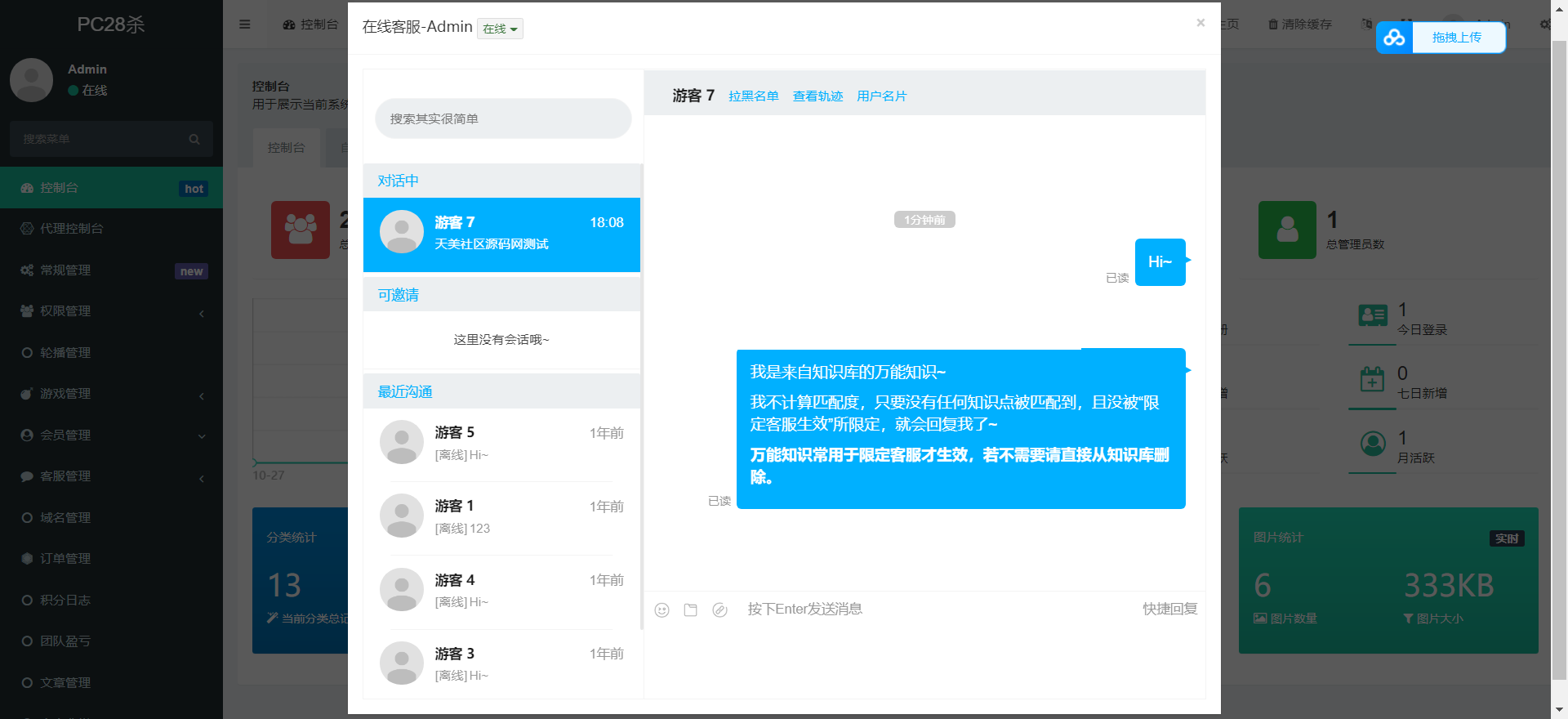Click the cloud drag-upload icon
The image size is (1568, 719).
(x=1395, y=38)
